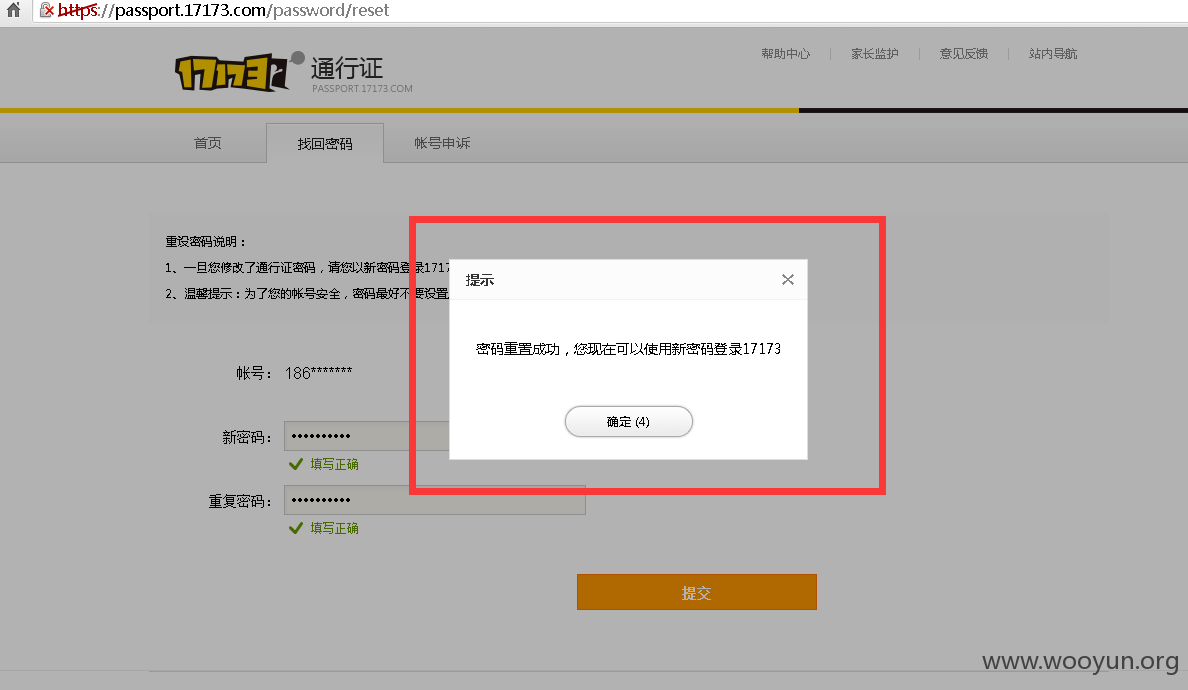Click the insecure HTTPS lock icon
Screen dimensions: 1188x690
[x=46, y=10]
